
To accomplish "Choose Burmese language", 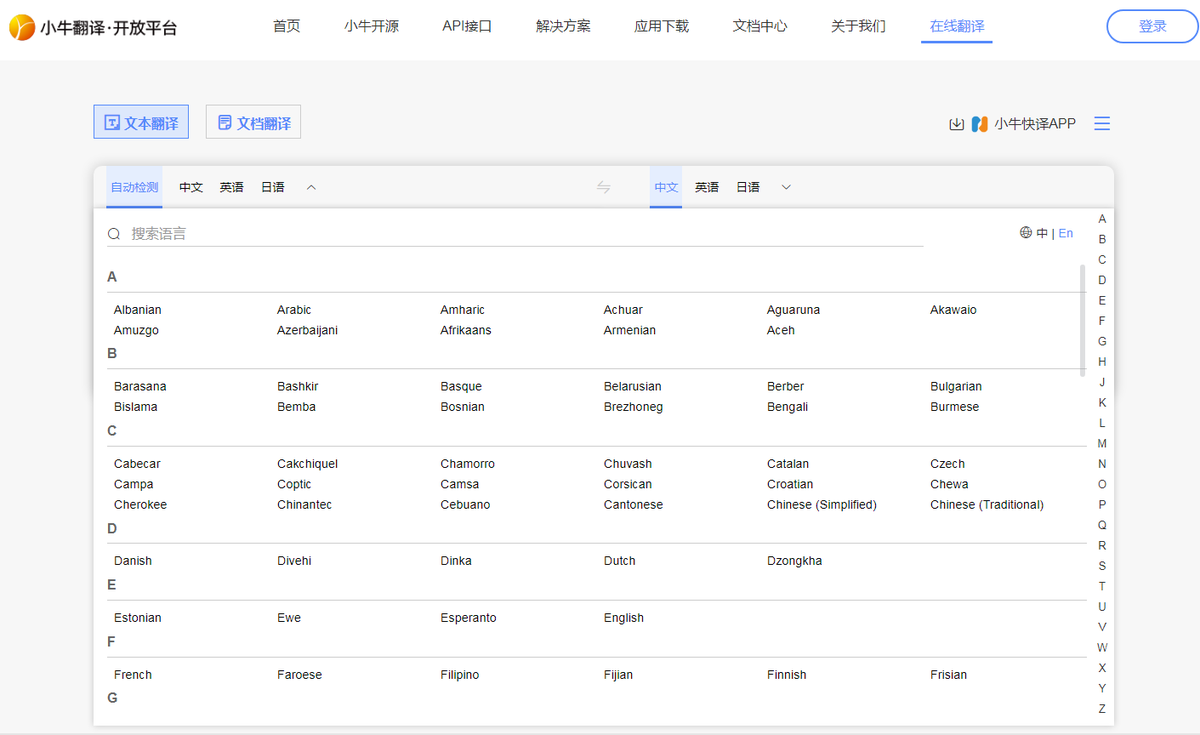I will tap(955, 407).
